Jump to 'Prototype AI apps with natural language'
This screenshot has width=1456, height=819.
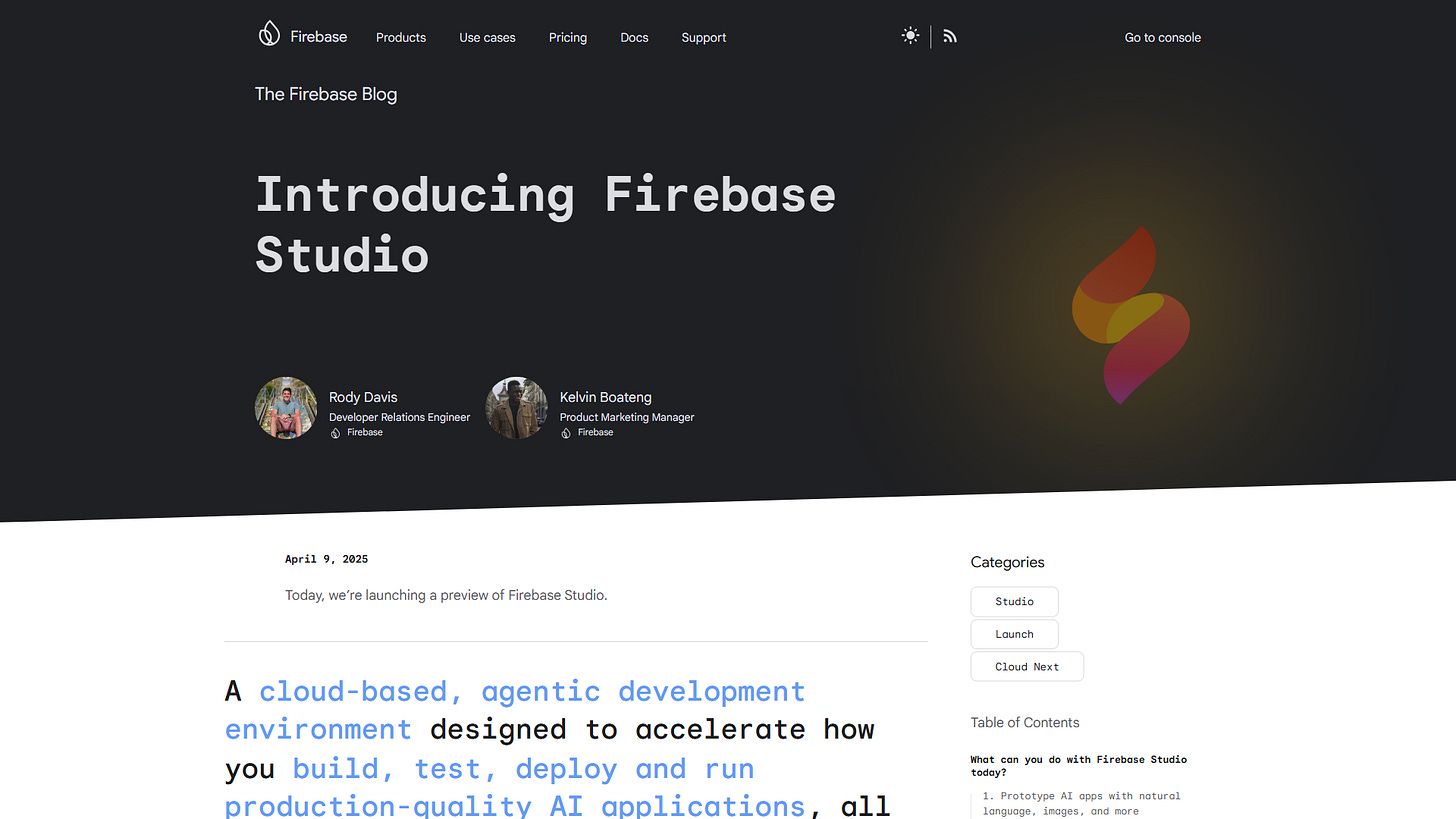coord(1081,804)
